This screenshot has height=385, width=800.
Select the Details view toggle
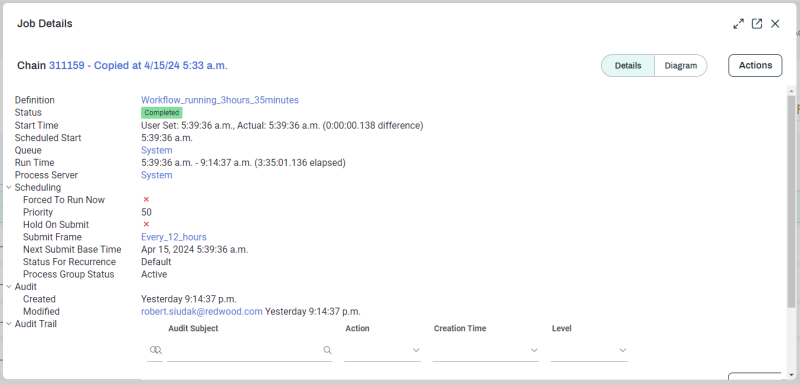(628, 66)
